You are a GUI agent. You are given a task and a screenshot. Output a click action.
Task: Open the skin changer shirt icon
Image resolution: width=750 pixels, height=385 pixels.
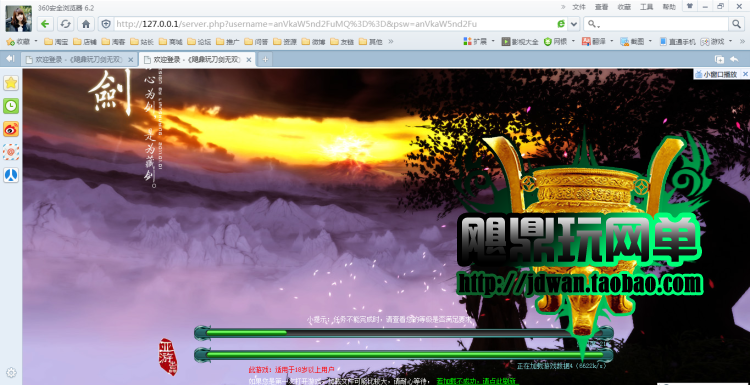pos(689,6)
